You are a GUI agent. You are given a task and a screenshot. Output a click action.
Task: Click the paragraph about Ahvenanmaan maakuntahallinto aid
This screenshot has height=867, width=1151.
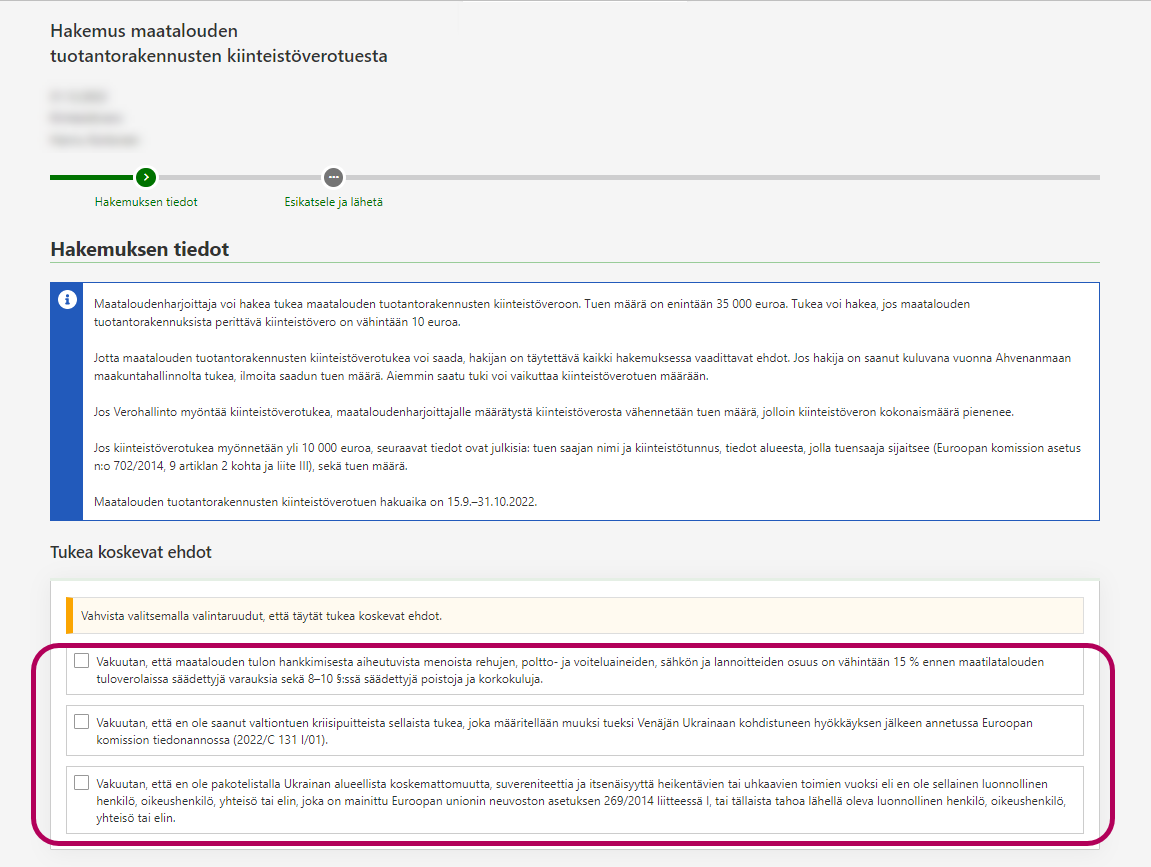[580, 366]
